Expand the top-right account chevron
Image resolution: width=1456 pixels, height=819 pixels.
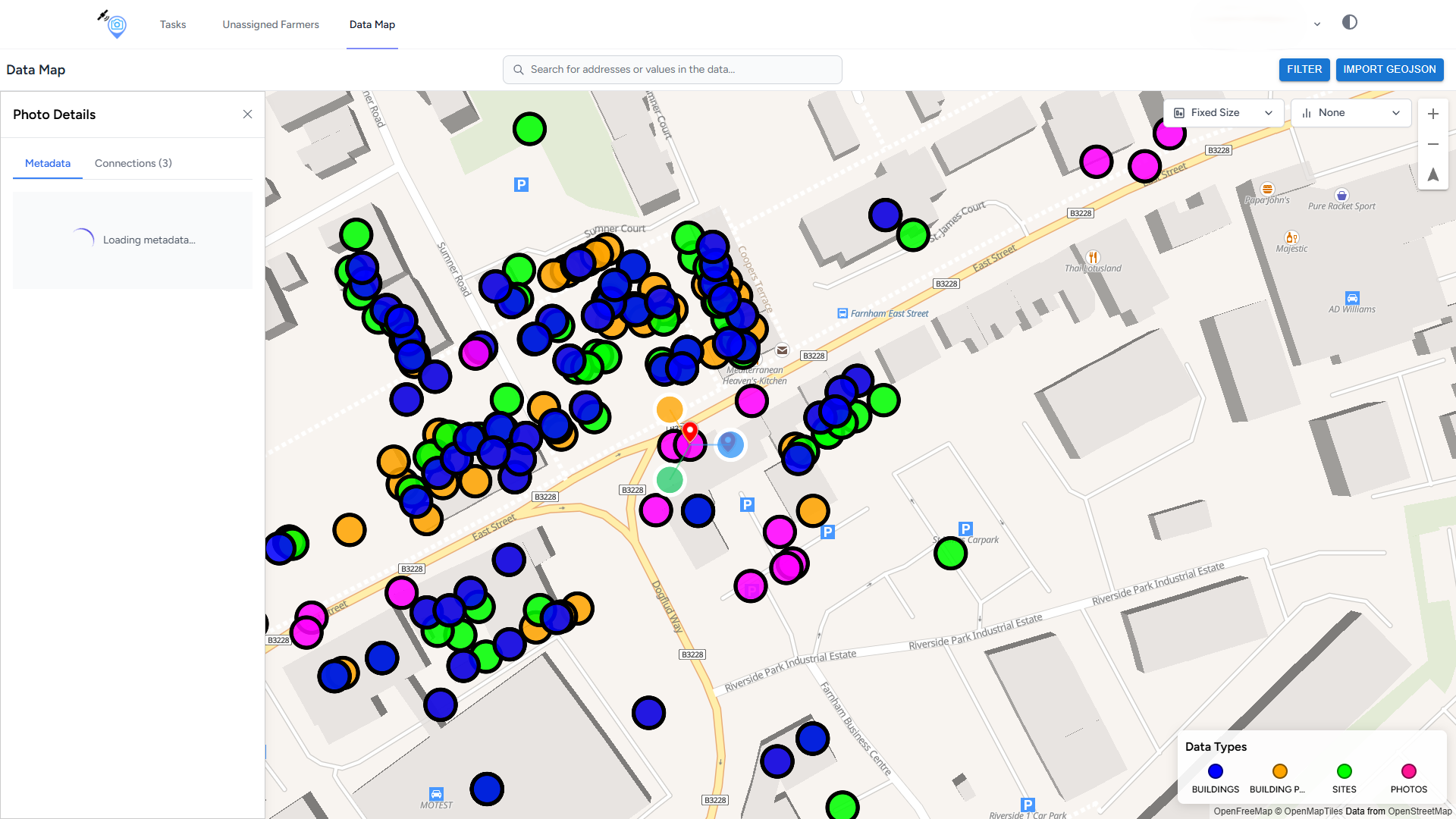1317,24
